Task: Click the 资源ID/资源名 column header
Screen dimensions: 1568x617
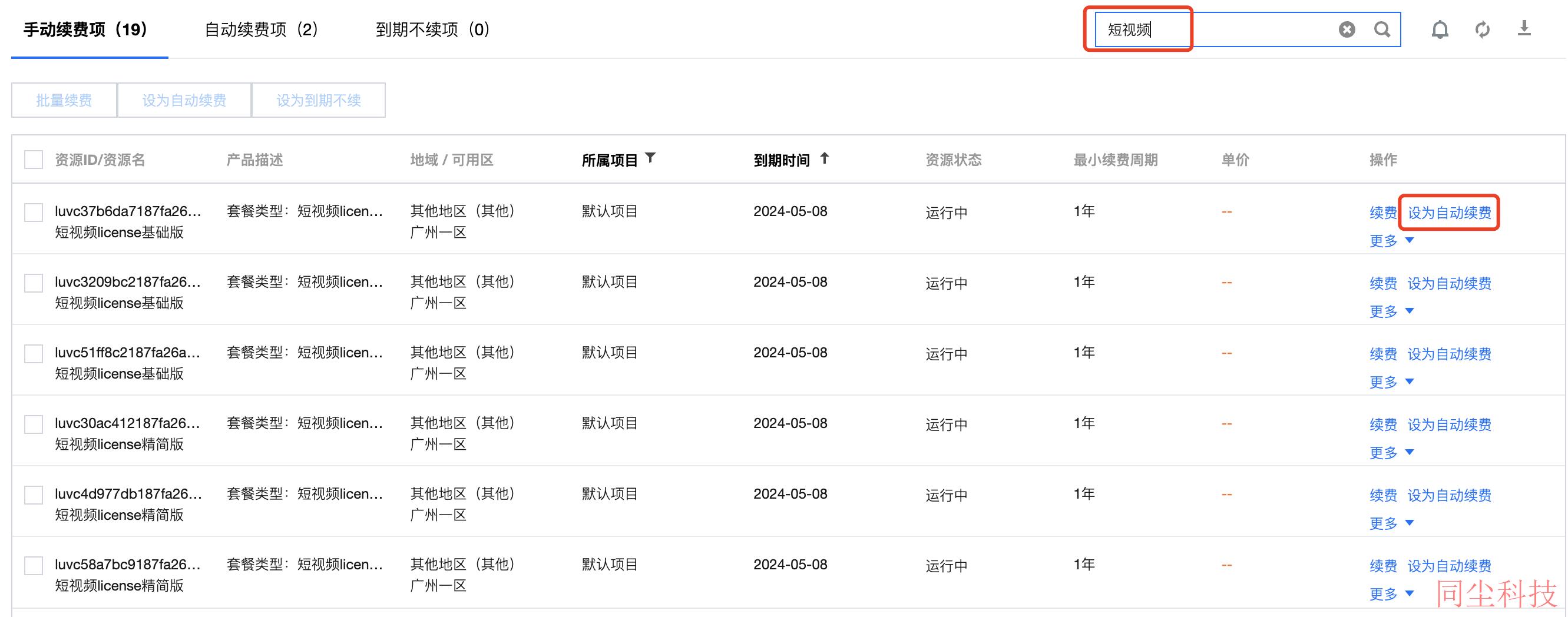Action: tap(100, 160)
